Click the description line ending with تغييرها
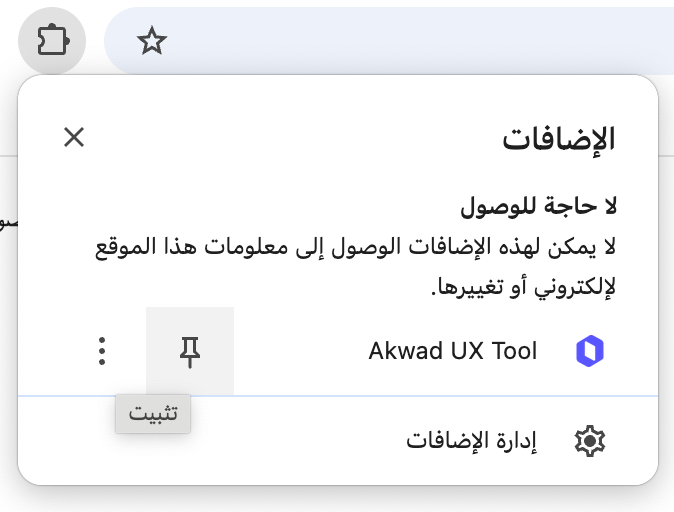This screenshot has width=674, height=512. (524, 287)
